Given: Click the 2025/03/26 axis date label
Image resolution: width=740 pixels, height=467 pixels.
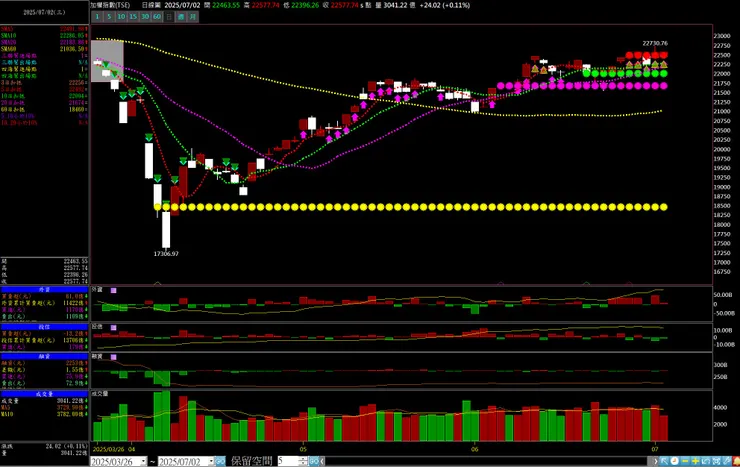Looking at the screenshot, I should coord(110,449).
